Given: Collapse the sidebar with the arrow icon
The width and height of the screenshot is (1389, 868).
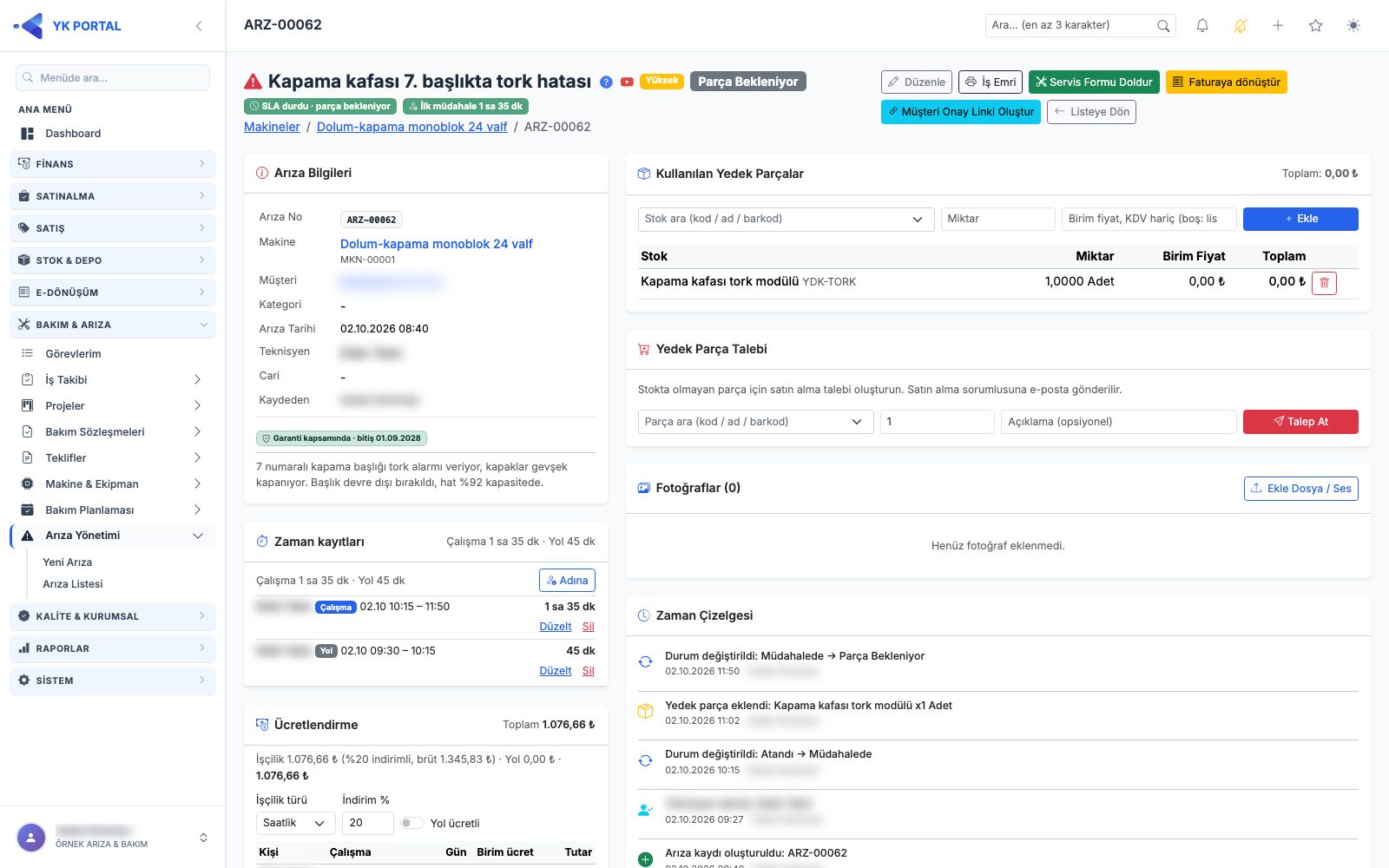Looking at the screenshot, I should click(x=199, y=26).
